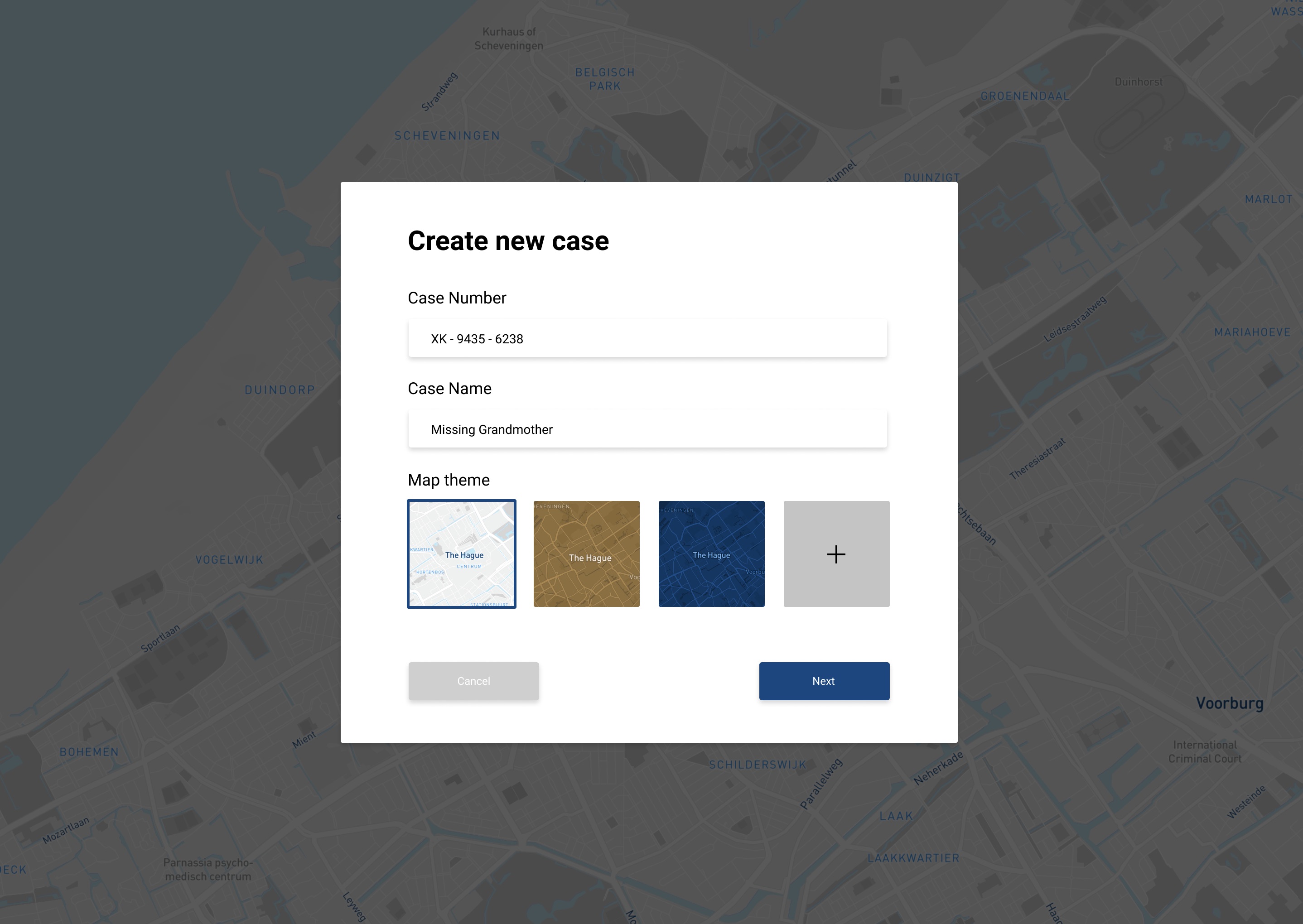Choose the golden brown map theme

tap(586, 553)
